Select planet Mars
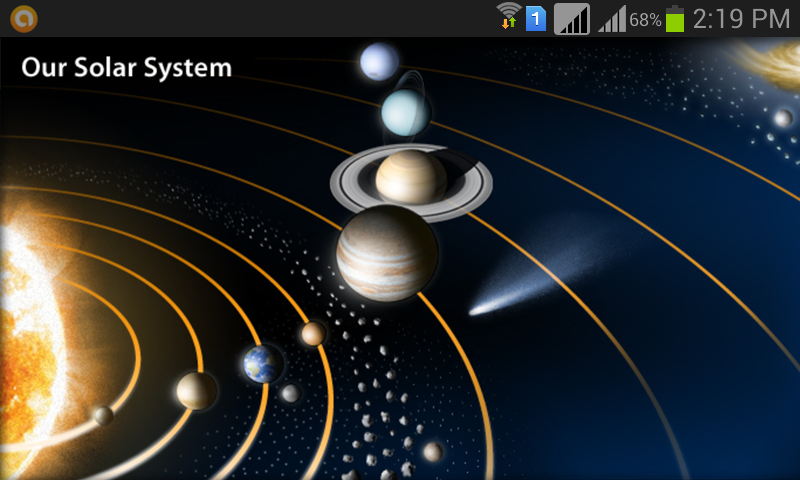This screenshot has height=480, width=800. click(x=313, y=334)
